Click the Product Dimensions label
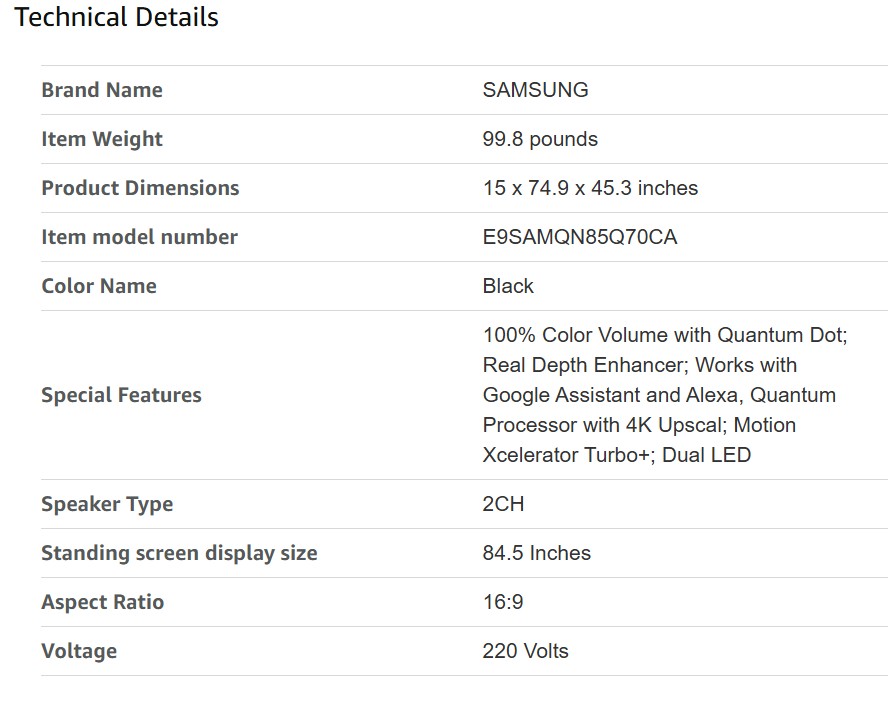Image resolution: width=894 pixels, height=706 pixels. (x=140, y=188)
